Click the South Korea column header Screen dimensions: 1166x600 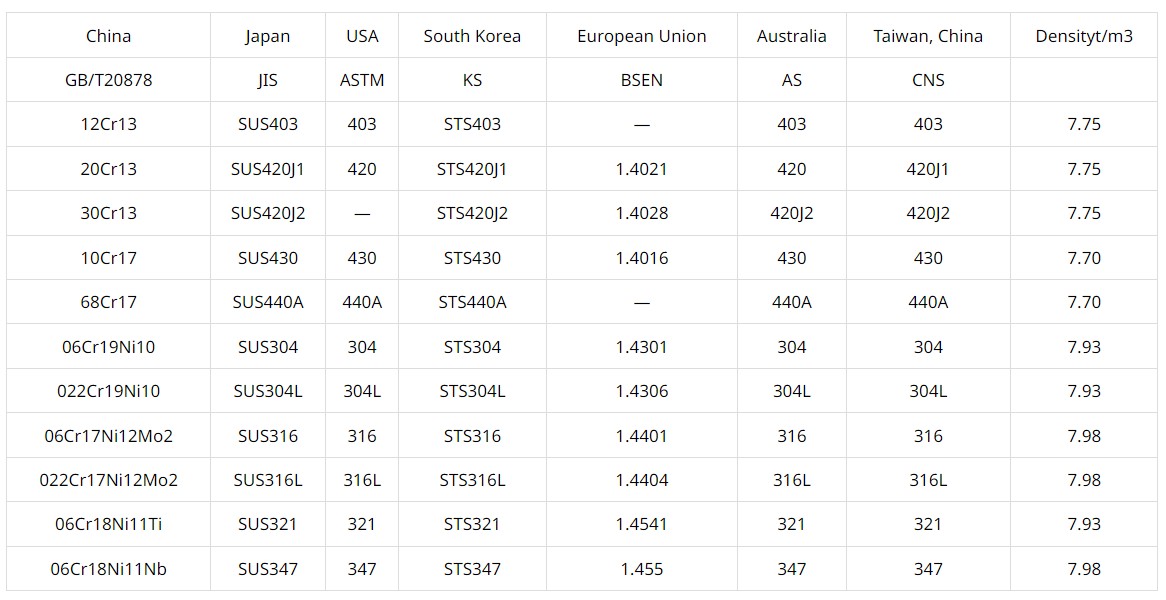tap(472, 36)
